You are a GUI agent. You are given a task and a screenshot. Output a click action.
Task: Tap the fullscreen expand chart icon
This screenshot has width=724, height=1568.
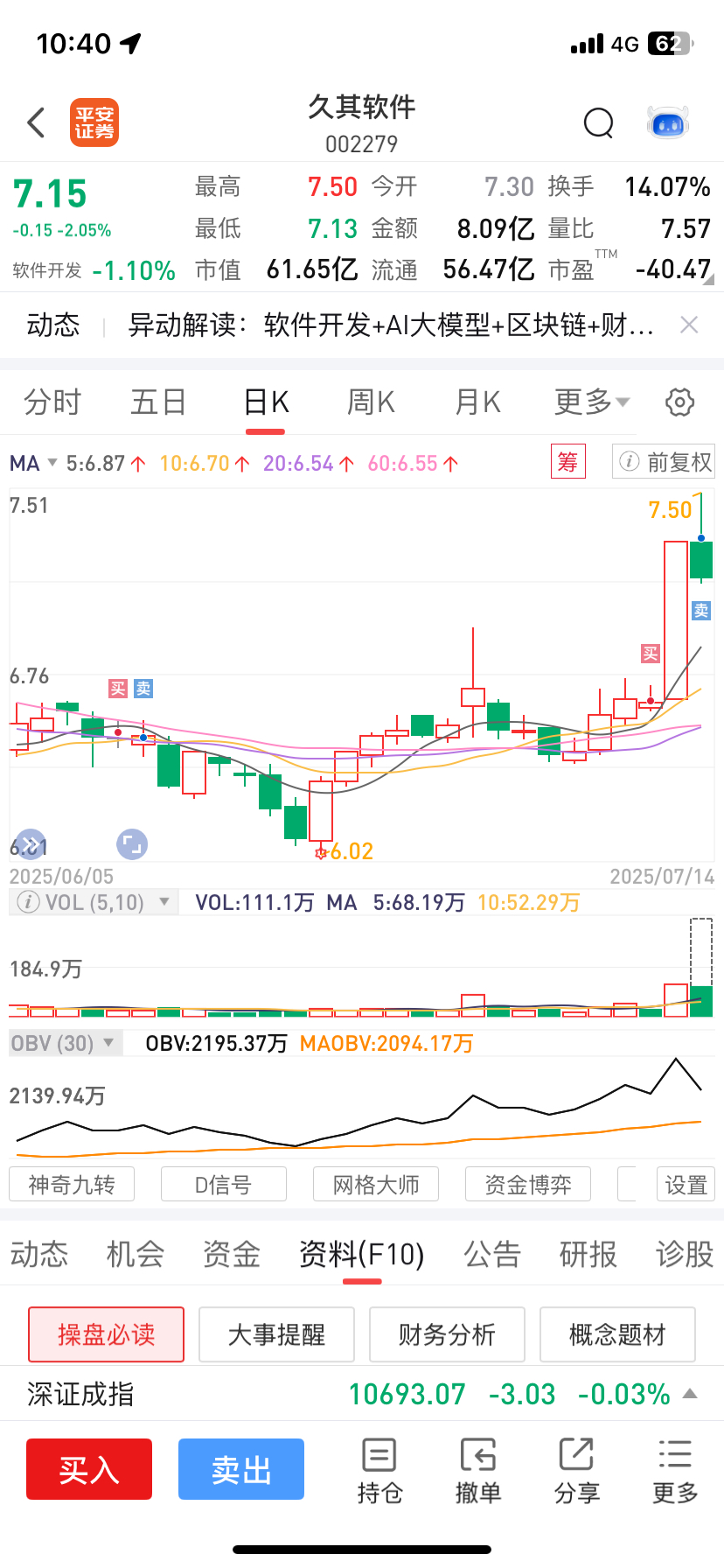tap(132, 844)
